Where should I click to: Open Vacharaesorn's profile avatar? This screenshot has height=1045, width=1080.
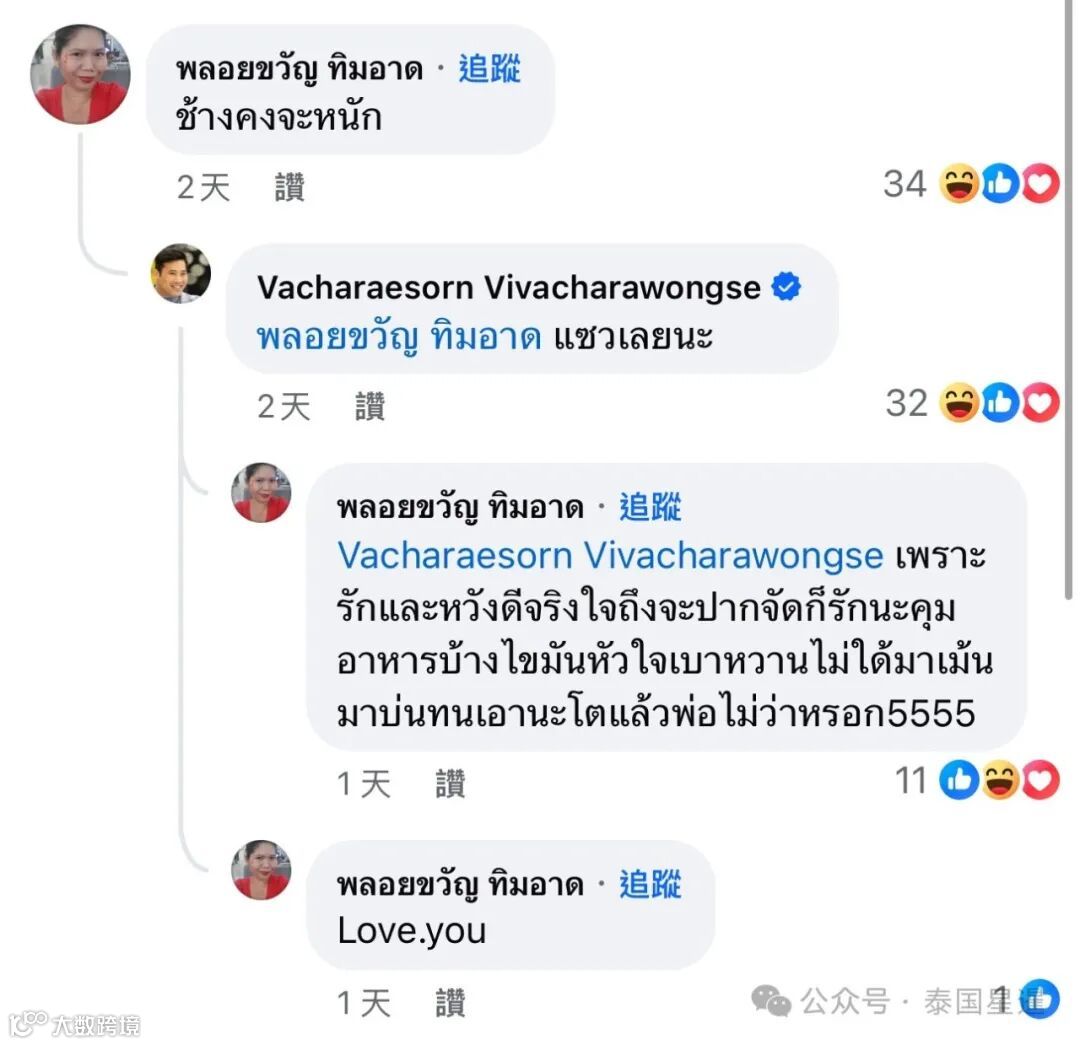[x=181, y=273]
